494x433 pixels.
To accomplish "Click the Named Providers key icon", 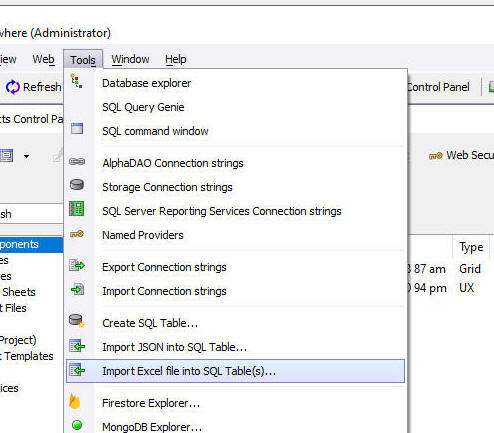I will click(x=77, y=234).
